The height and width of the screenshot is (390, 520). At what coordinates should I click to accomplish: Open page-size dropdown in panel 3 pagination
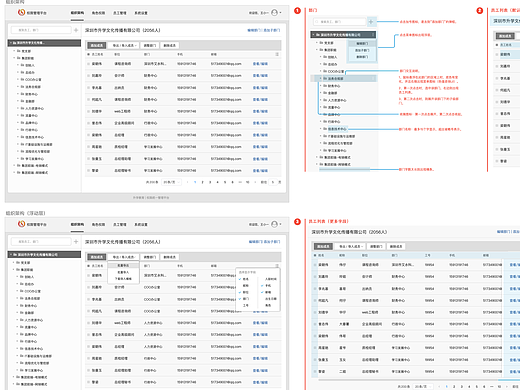tap(423, 387)
